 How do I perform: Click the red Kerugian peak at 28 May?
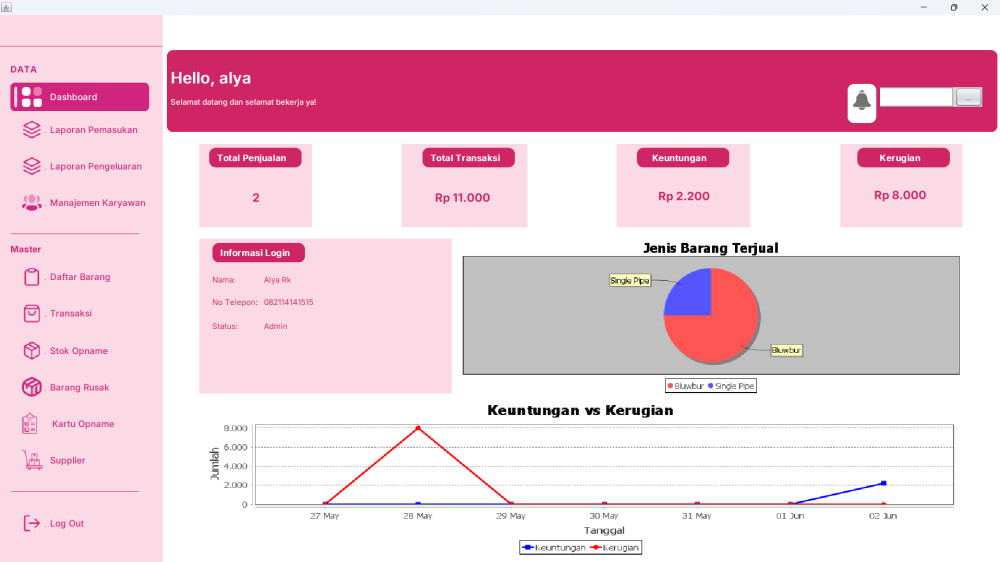[417, 428]
